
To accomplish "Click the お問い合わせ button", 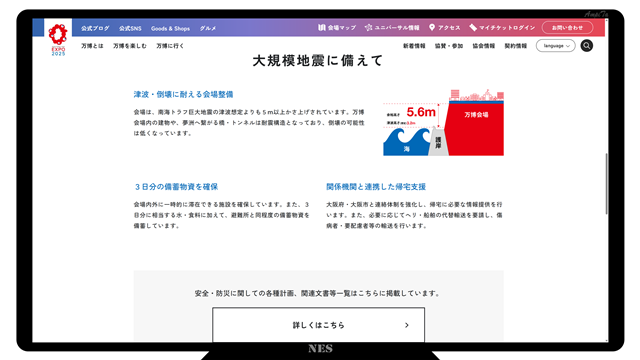I will pyautogui.click(x=567, y=28).
